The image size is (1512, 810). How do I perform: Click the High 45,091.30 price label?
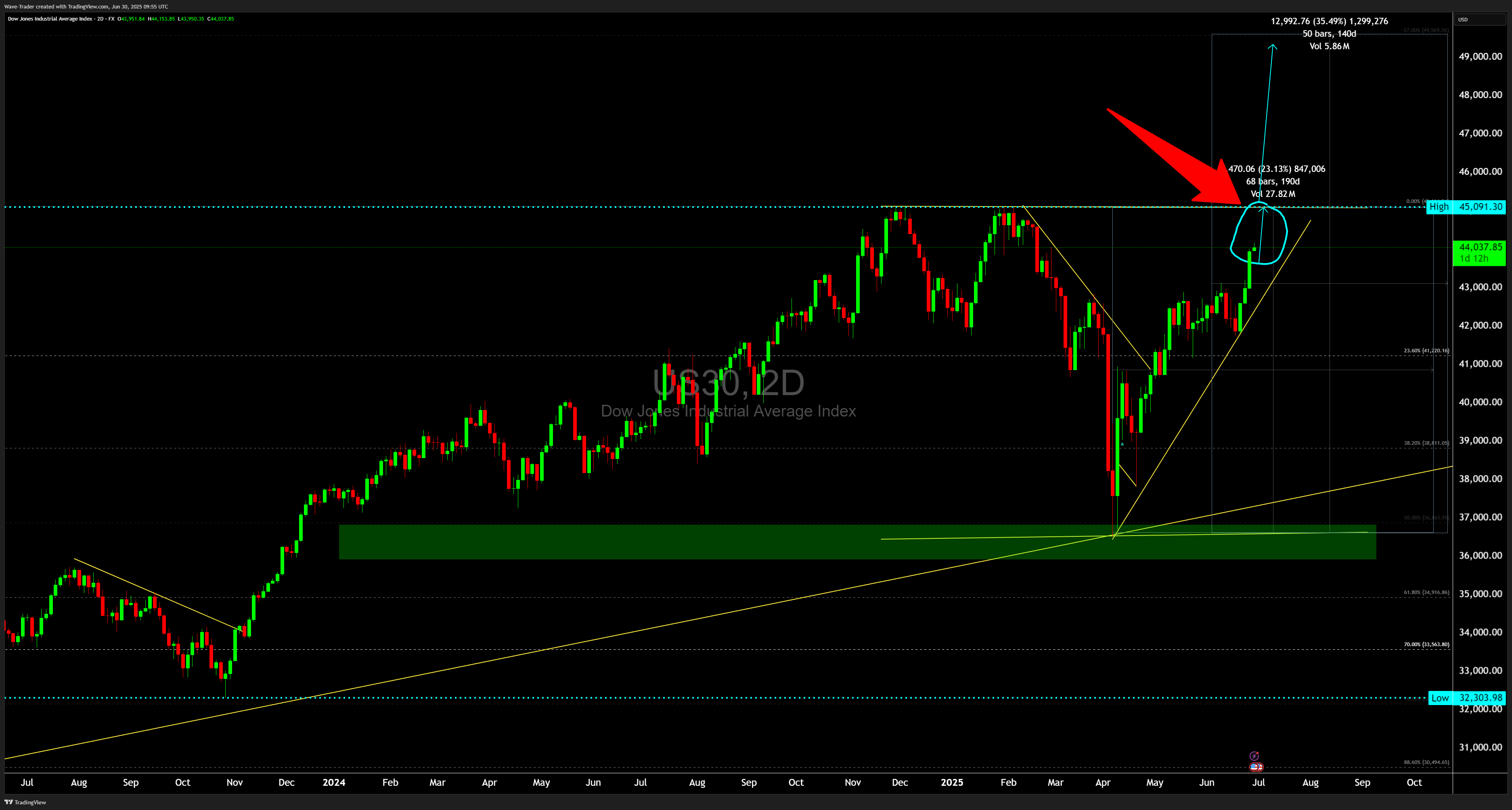tap(1466, 207)
